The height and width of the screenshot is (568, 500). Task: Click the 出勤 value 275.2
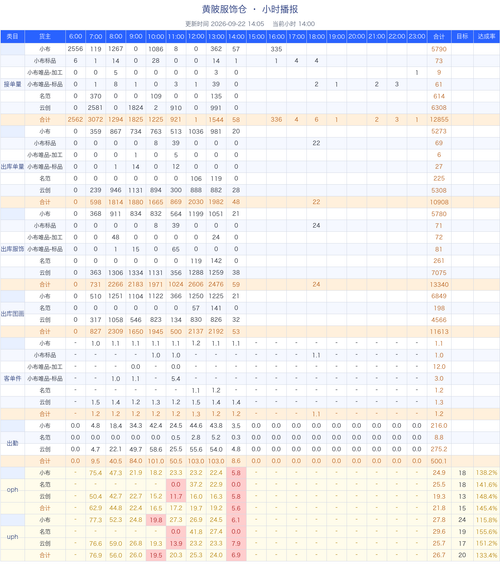pos(439,449)
